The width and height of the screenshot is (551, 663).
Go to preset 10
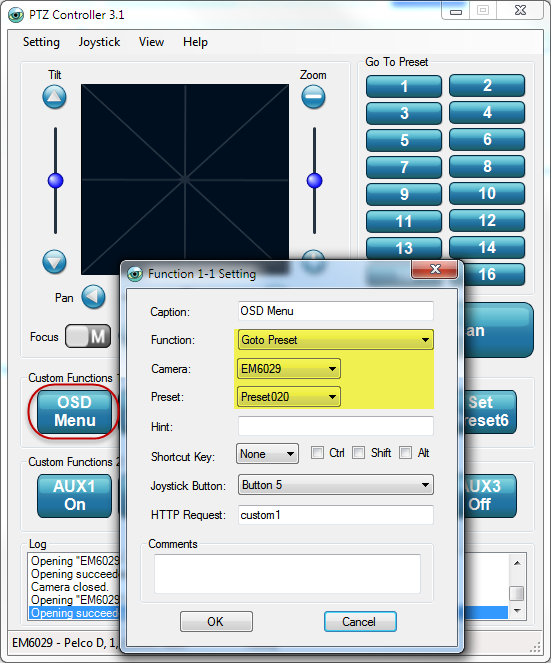coord(487,194)
